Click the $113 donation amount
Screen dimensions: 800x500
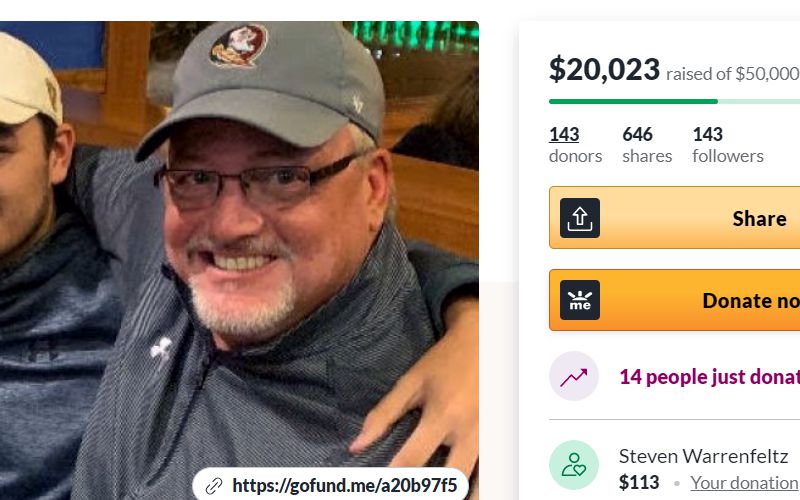click(x=639, y=482)
